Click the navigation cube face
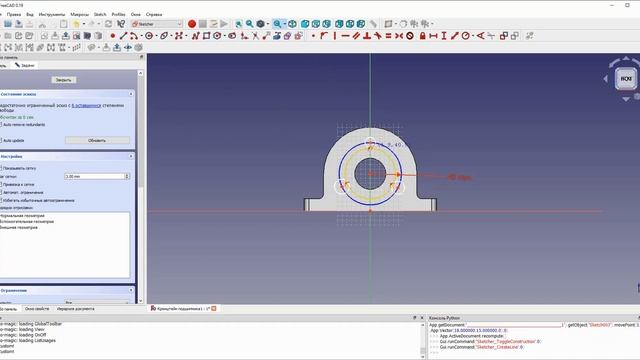The width and height of the screenshot is (640, 360). point(626,78)
